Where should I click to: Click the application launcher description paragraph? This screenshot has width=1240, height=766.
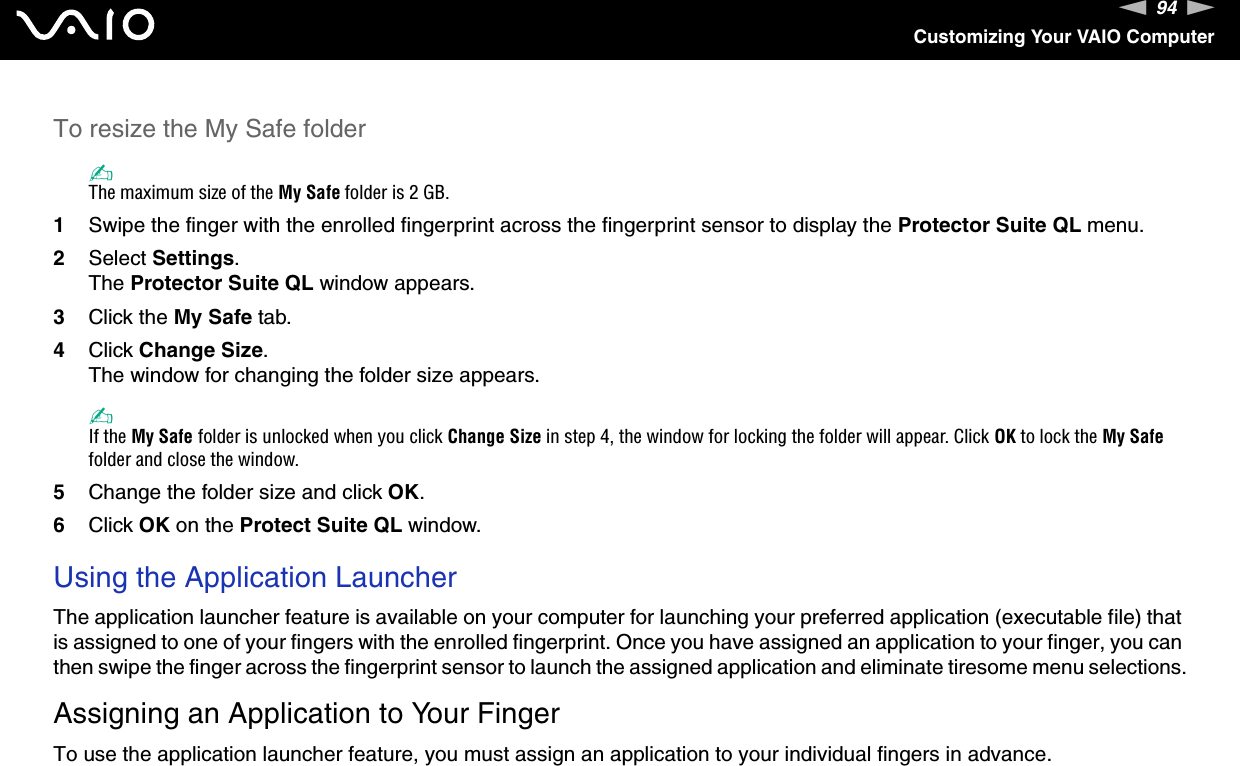click(620, 642)
